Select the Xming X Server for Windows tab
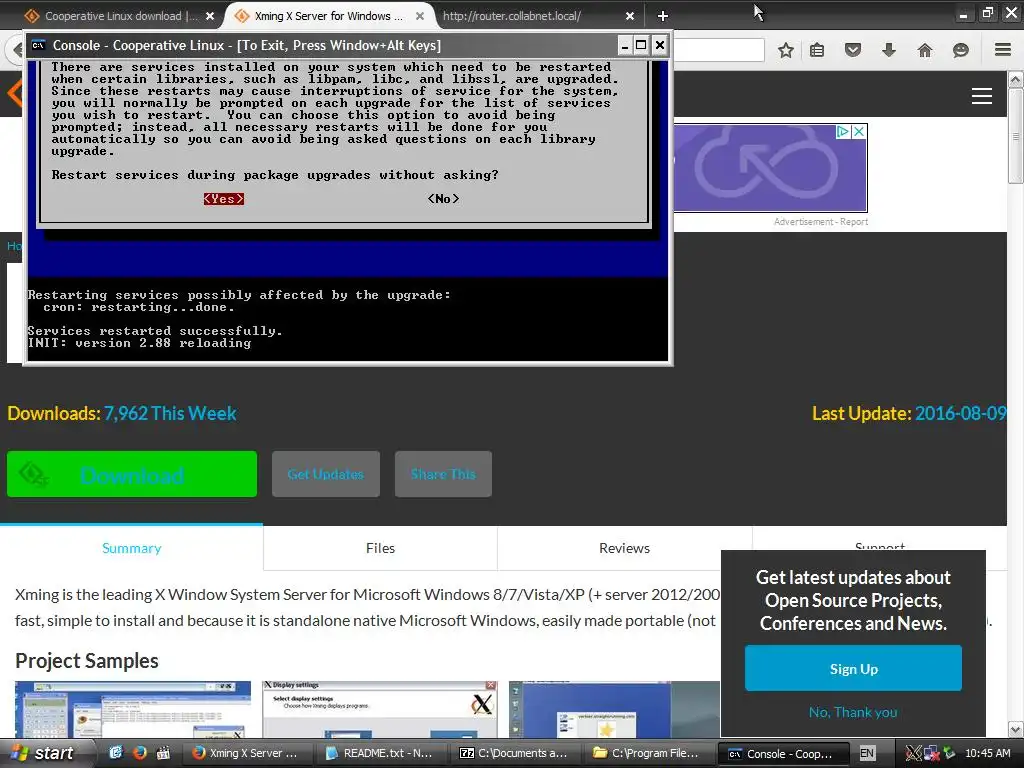Image resolution: width=1024 pixels, height=768 pixels. (330, 16)
